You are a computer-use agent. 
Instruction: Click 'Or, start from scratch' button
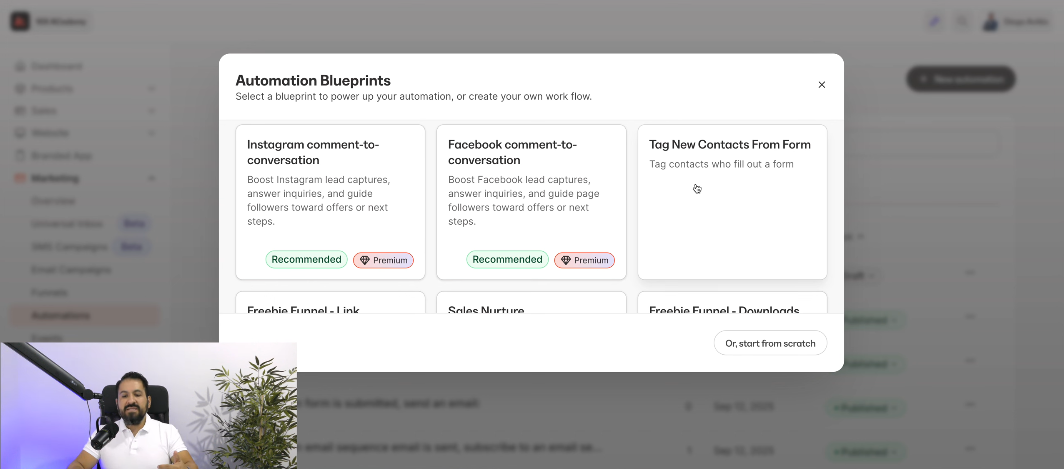[x=770, y=343]
